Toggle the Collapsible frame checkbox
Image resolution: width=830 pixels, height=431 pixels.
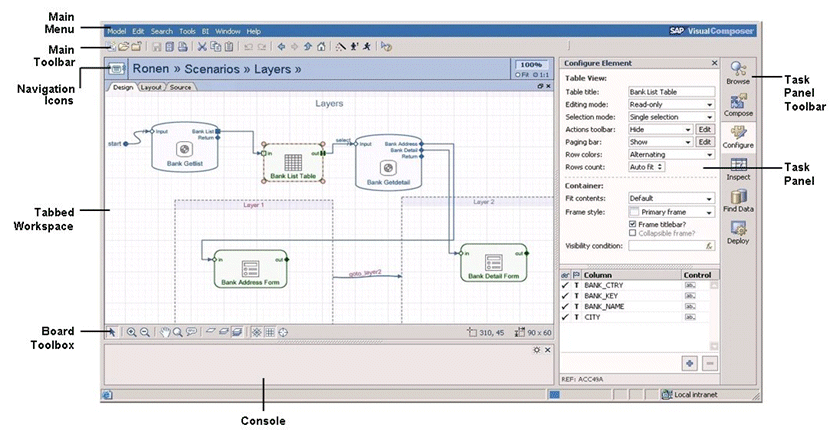pyautogui.click(x=633, y=233)
